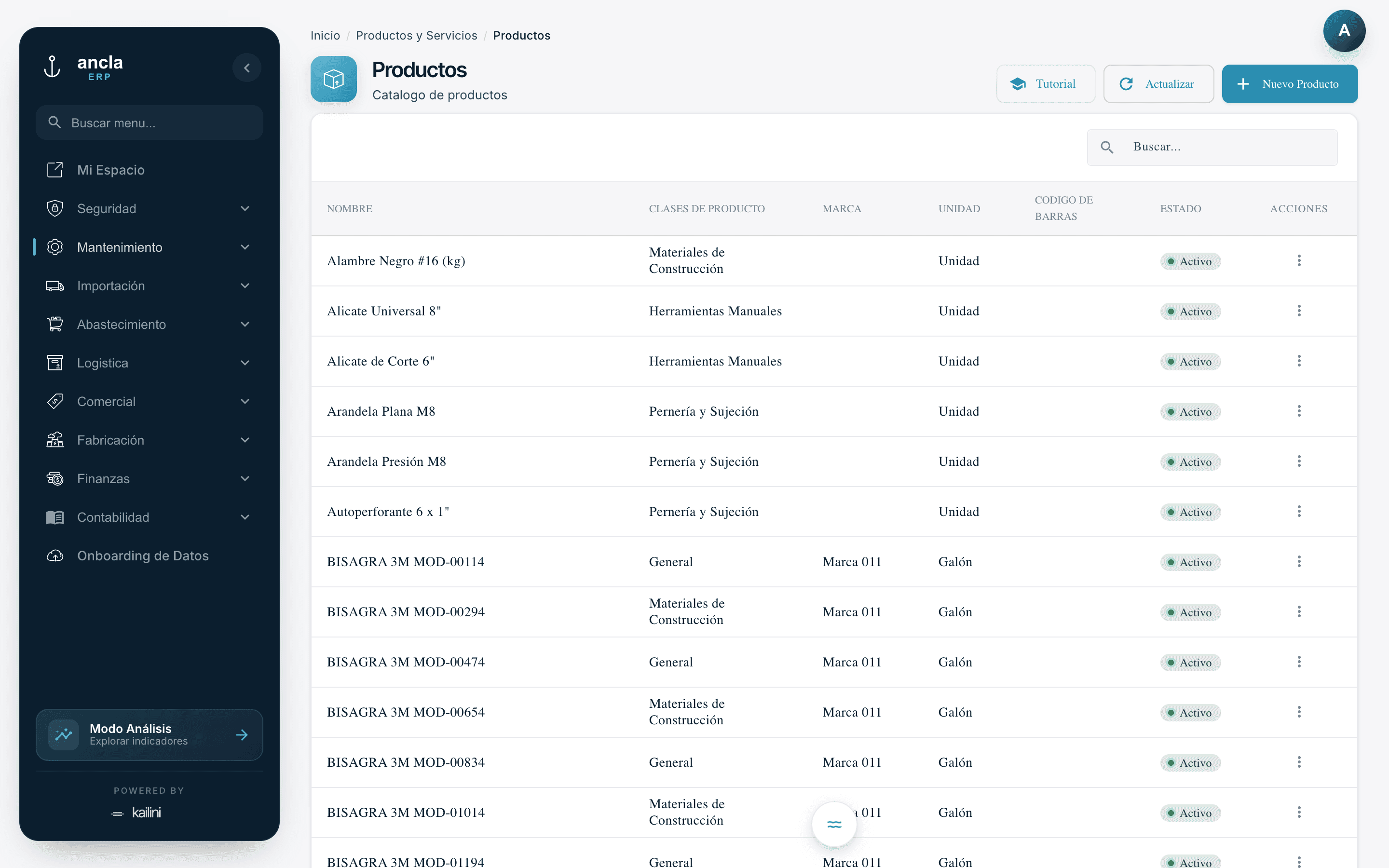The image size is (1389, 868).
Task: Click the Productos cube page icon
Action: [333, 79]
